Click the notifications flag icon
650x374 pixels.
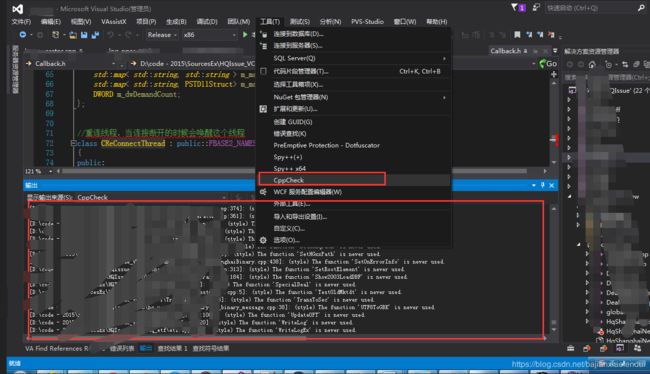click(x=514, y=7)
